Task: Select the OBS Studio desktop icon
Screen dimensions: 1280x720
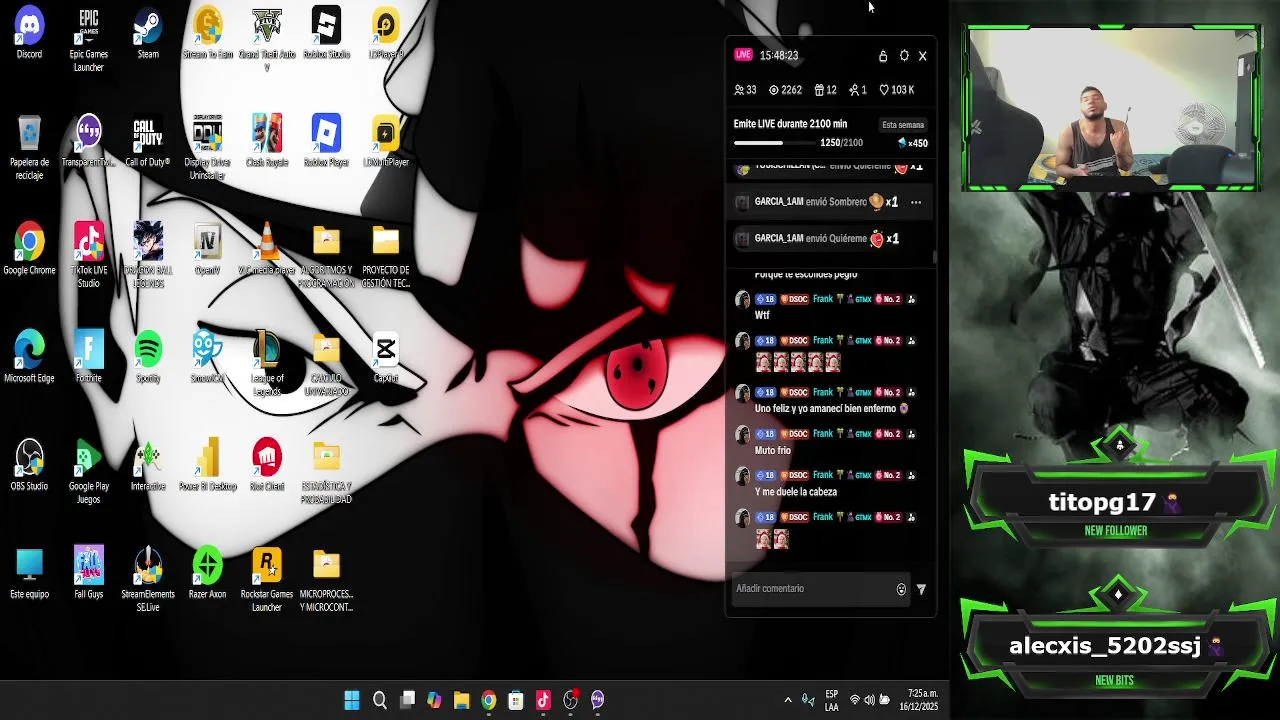Action: pyautogui.click(x=29, y=466)
